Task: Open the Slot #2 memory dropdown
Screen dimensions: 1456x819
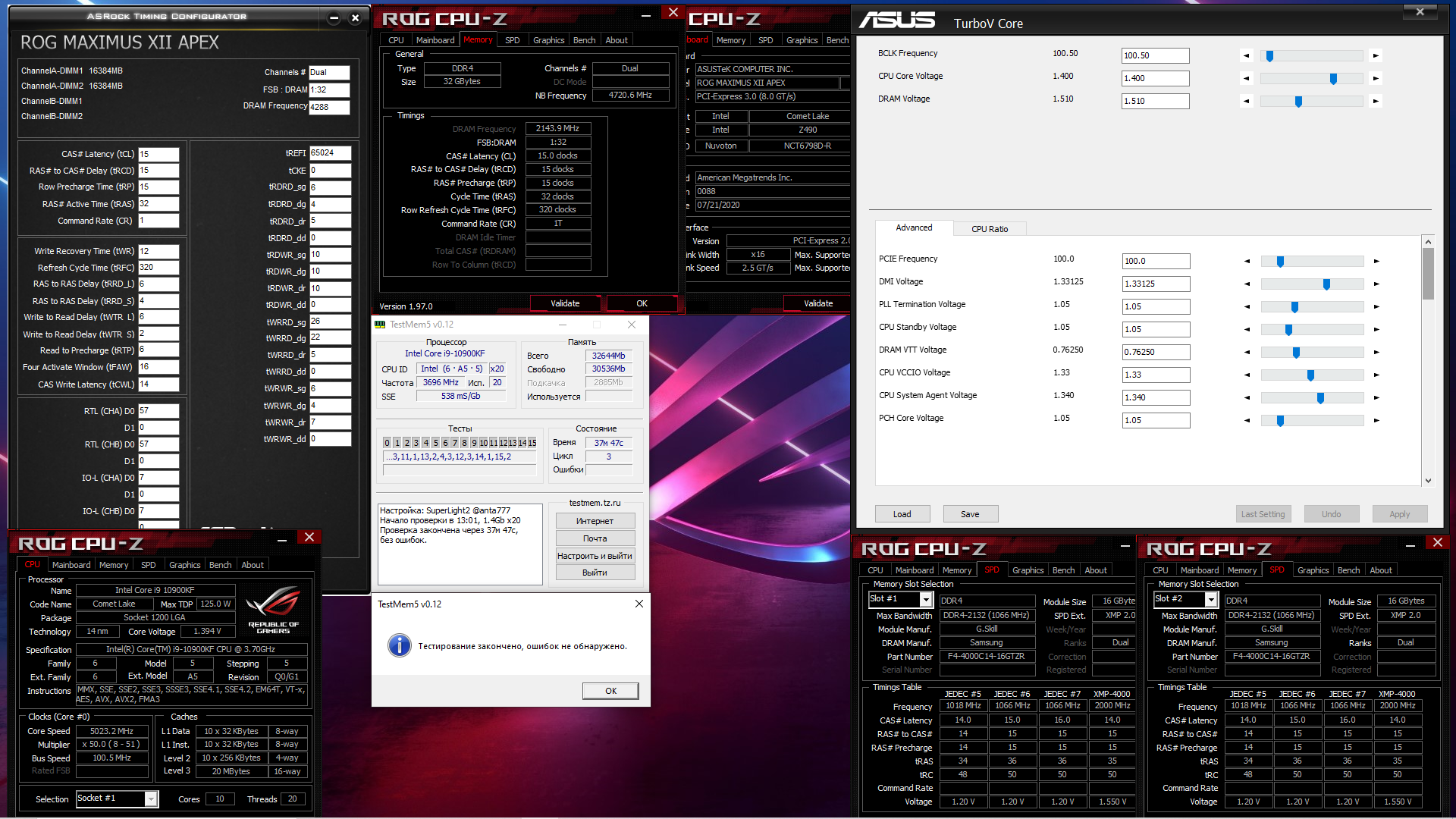Action: (x=1211, y=600)
